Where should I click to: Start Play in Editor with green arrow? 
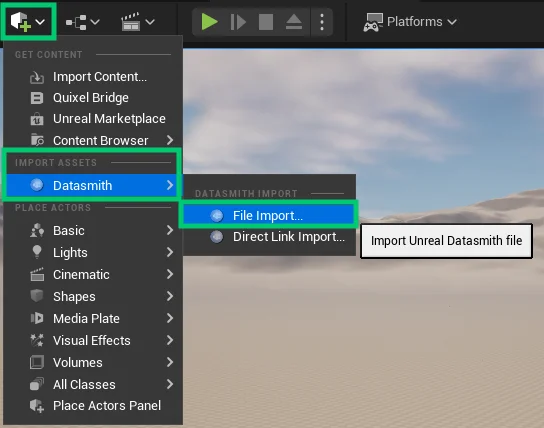(209, 22)
